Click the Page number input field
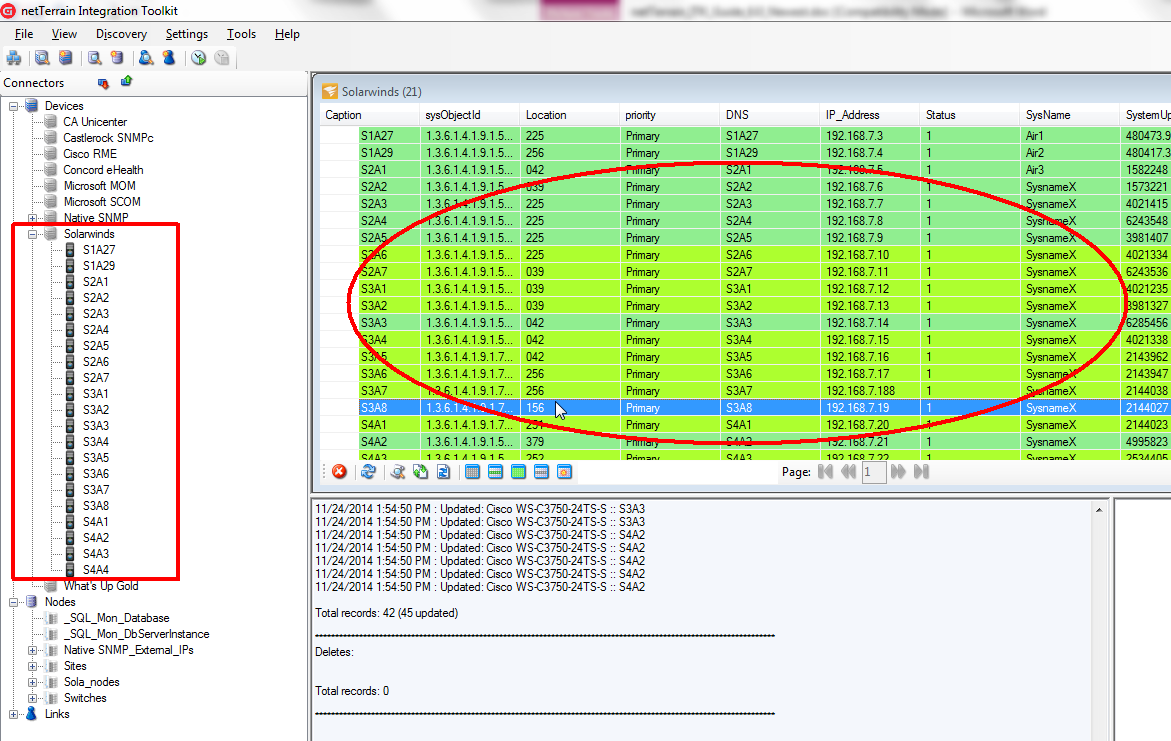 coord(874,472)
